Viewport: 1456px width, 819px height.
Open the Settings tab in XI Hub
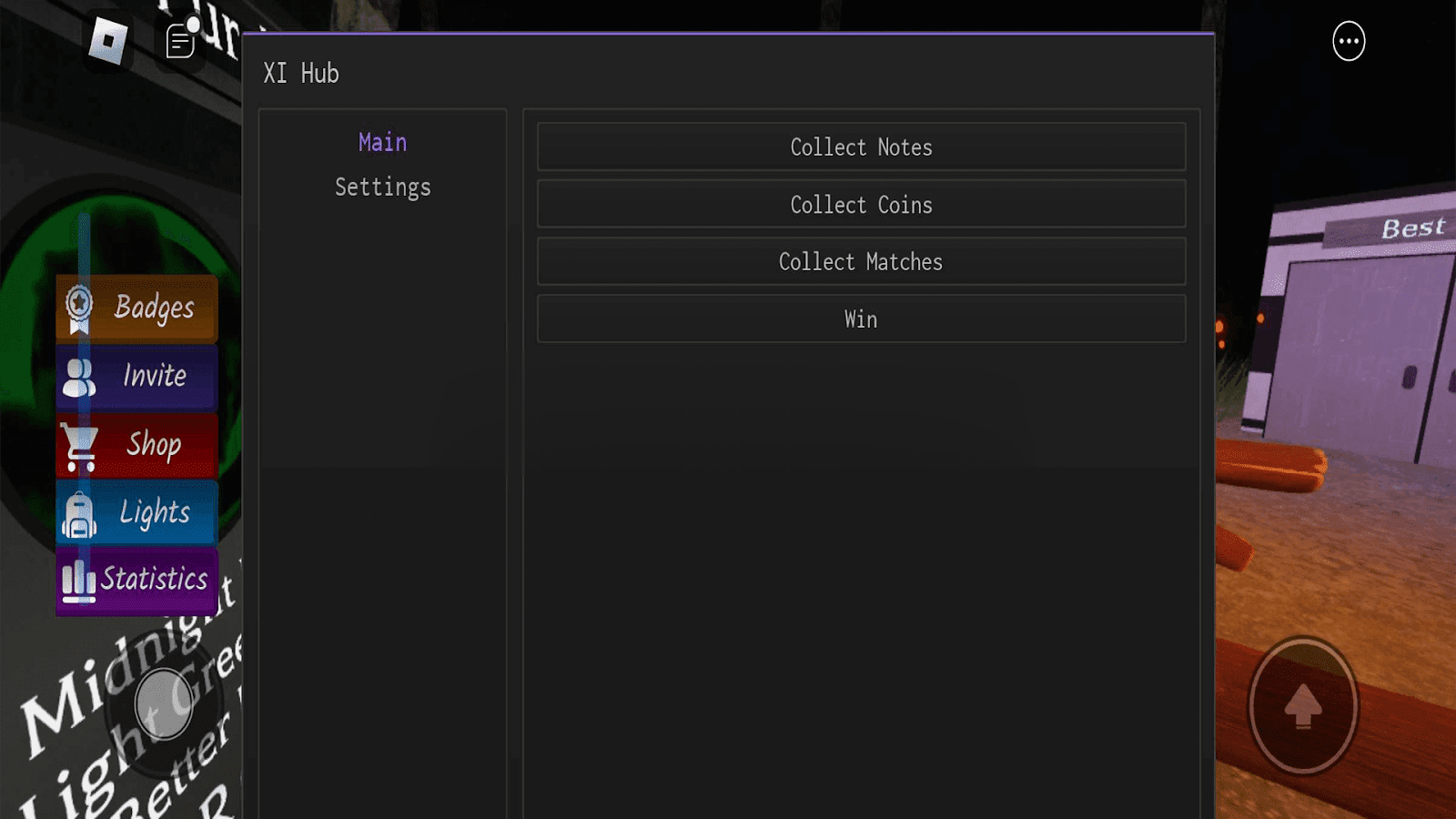382,187
